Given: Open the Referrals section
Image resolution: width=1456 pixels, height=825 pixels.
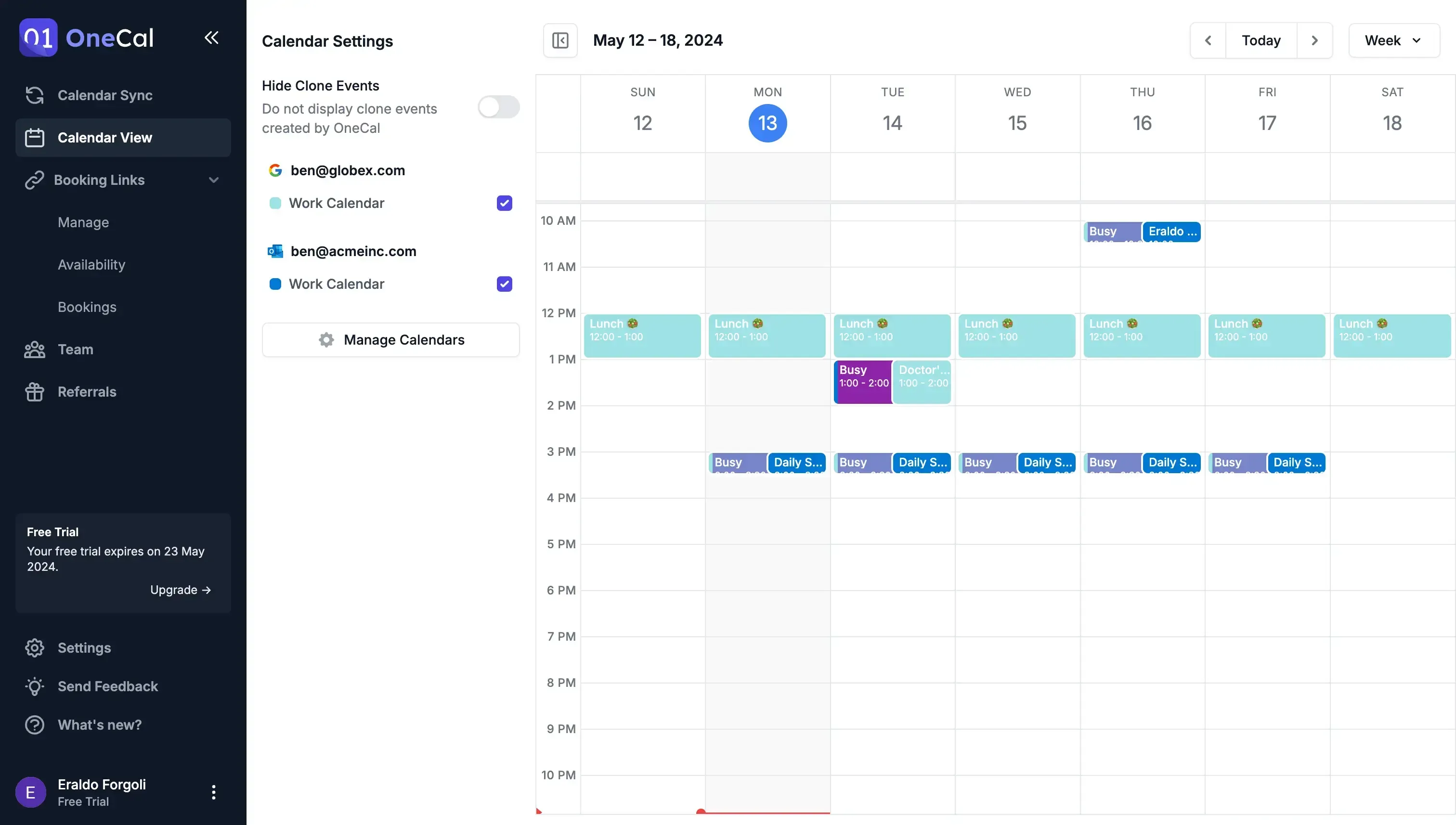Looking at the screenshot, I should [86, 391].
